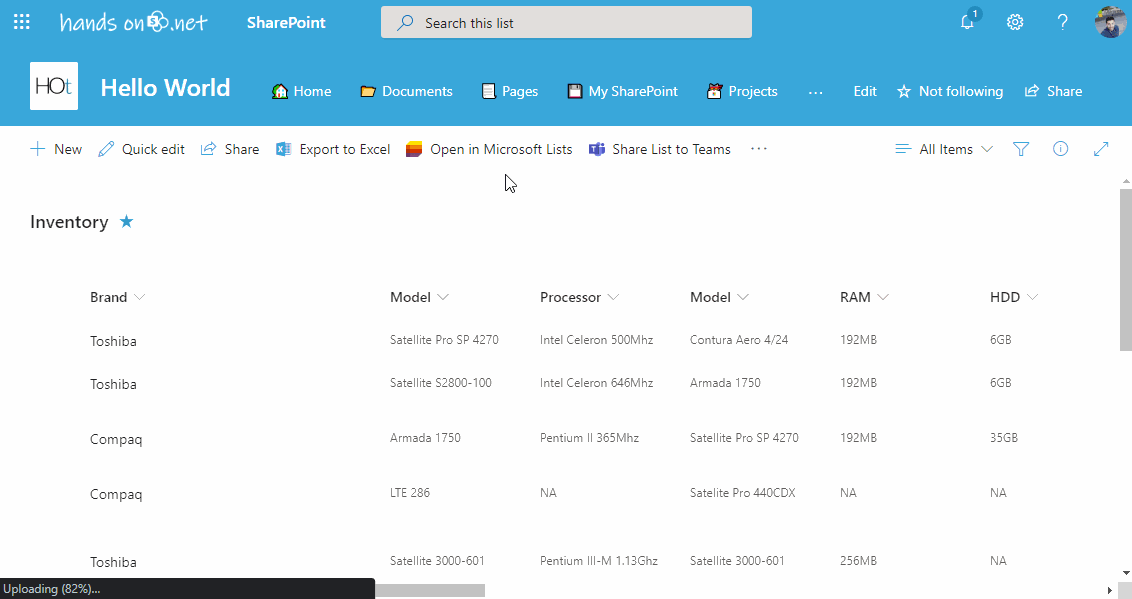Select cell Intel Celeron 646Mhz
The height and width of the screenshot is (599, 1132).
[x=596, y=383]
